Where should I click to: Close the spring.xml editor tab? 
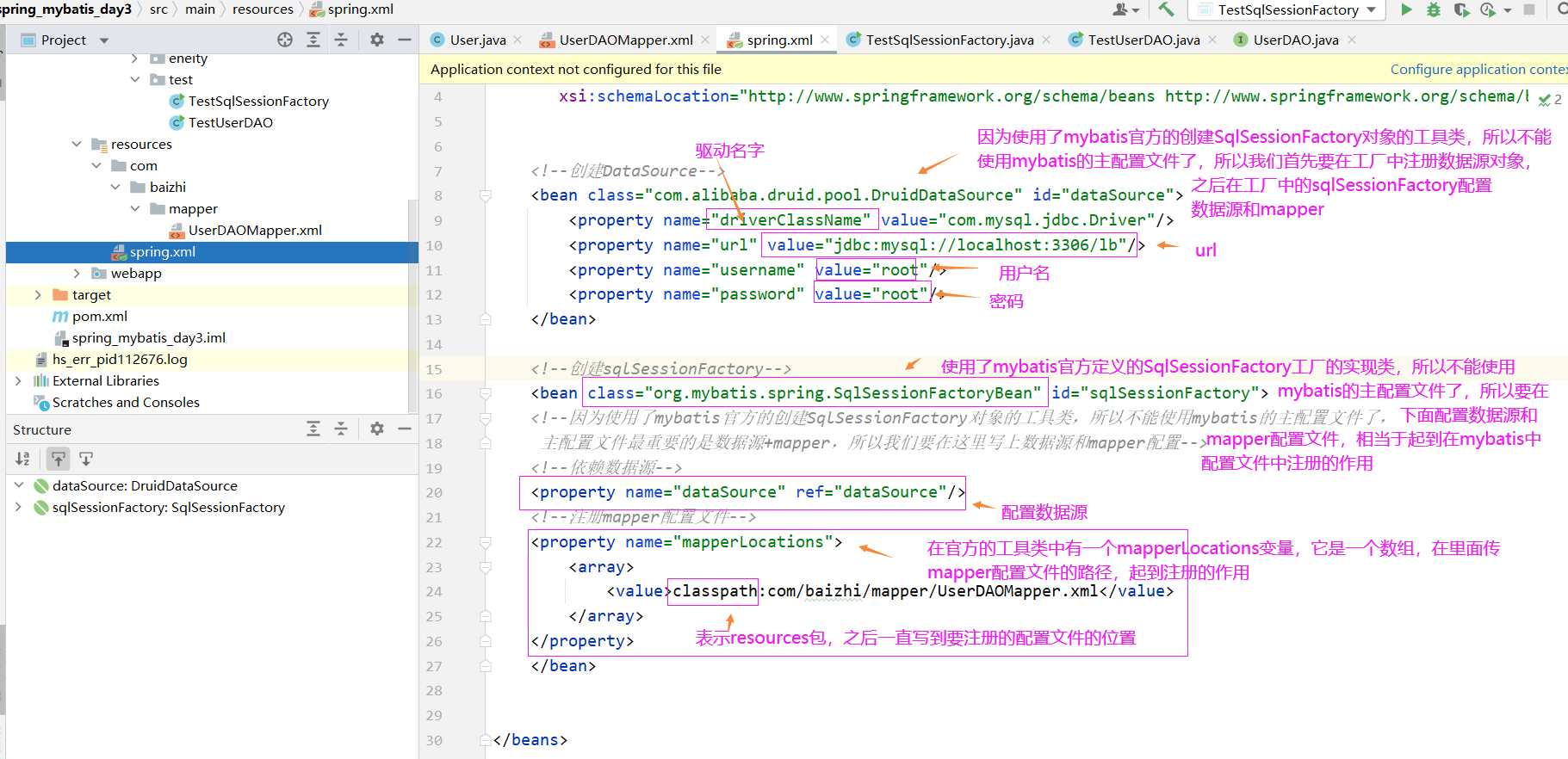(x=825, y=40)
